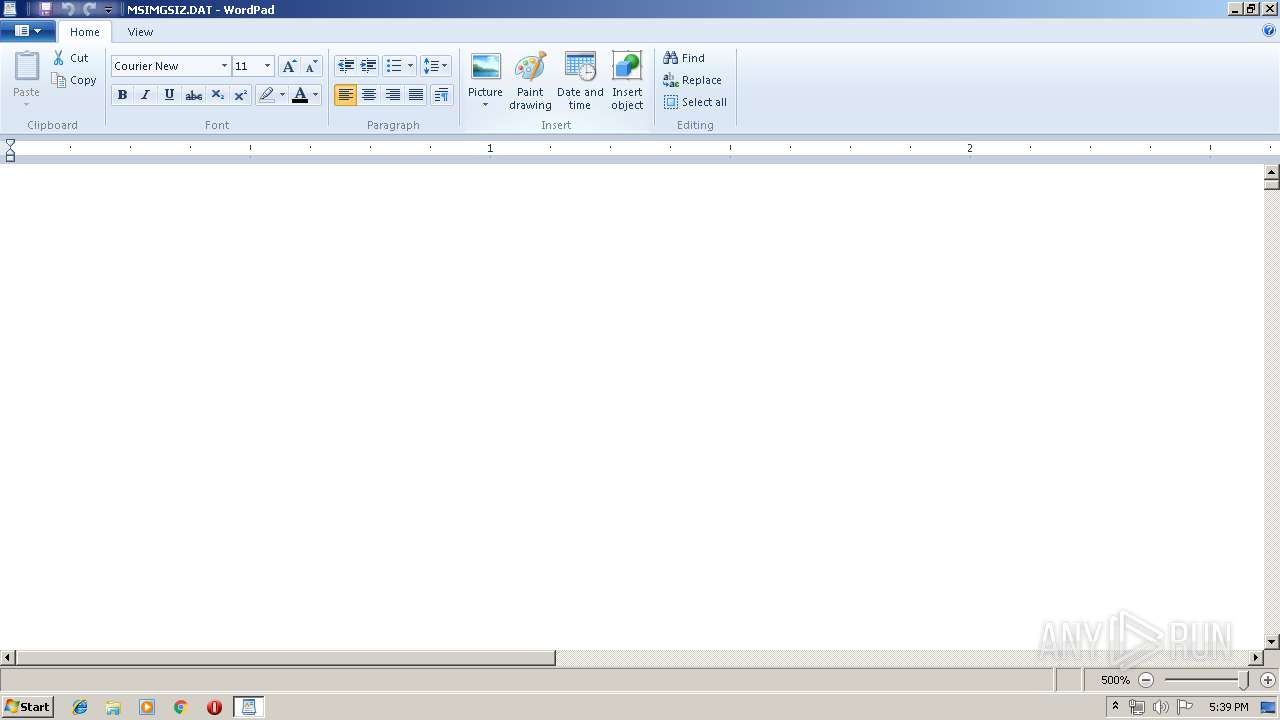Insert a Picture from file

(486, 68)
